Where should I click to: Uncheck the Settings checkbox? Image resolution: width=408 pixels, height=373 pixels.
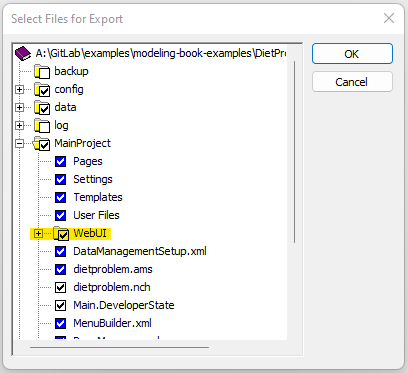[x=60, y=179]
